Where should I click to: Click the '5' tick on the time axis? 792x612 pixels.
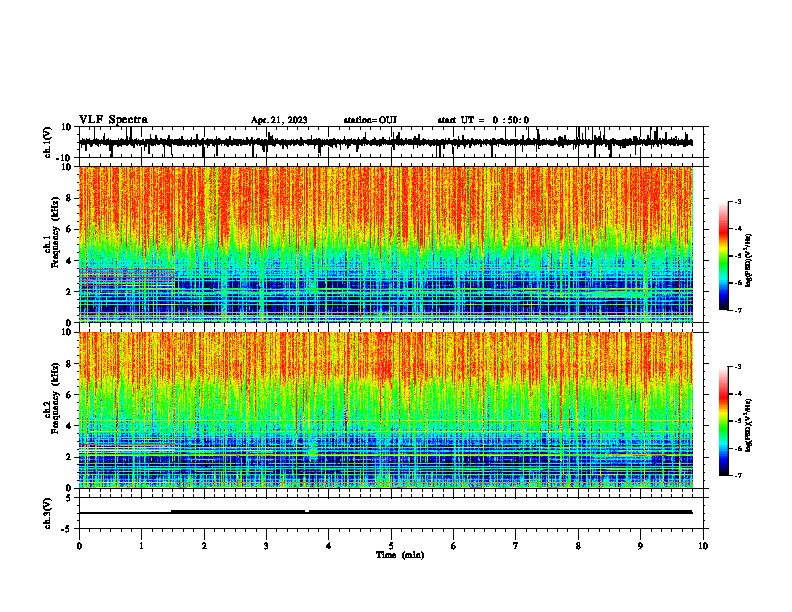tap(391, 546)
